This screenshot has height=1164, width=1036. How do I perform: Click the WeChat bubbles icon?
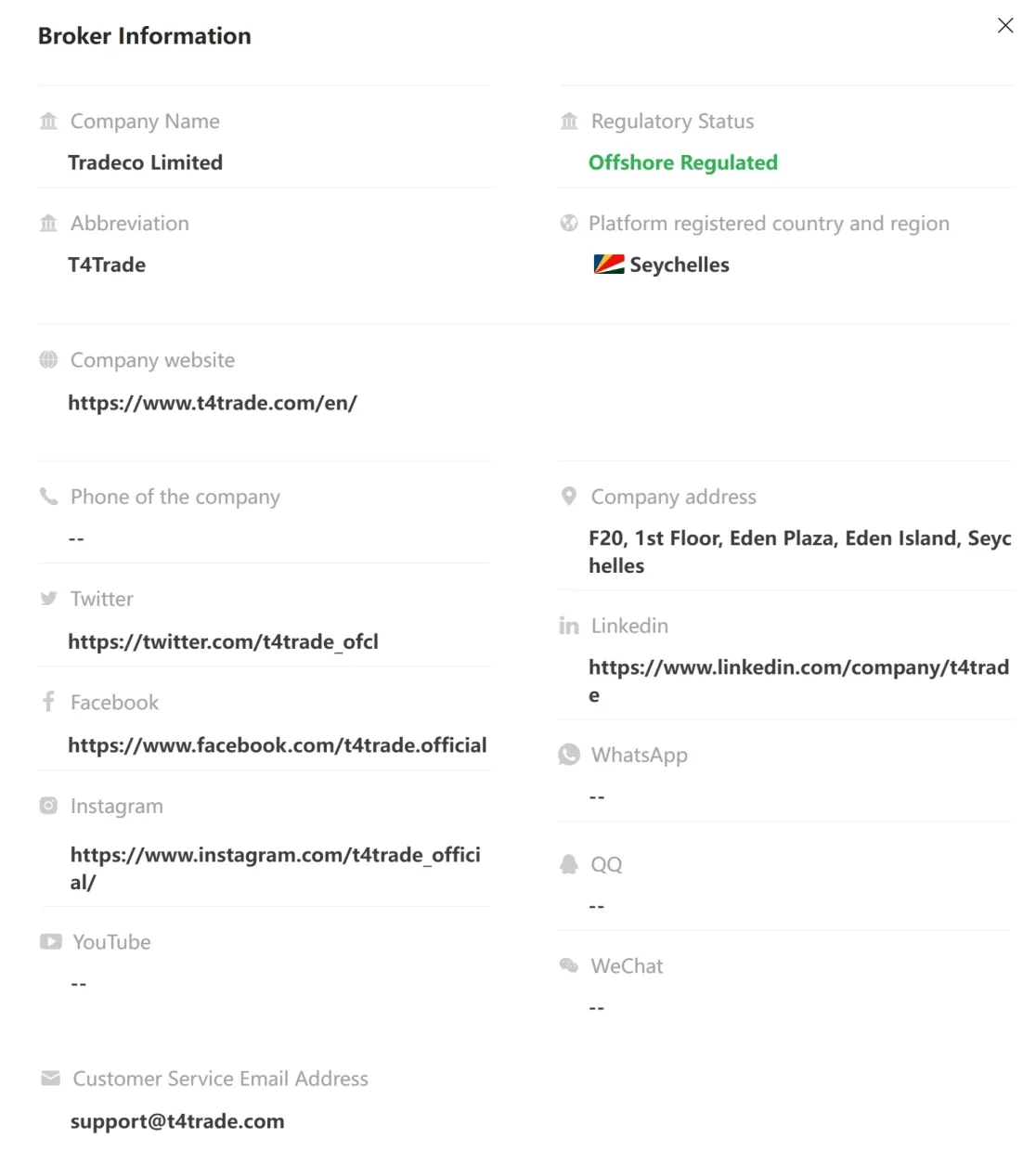[569, 966]
